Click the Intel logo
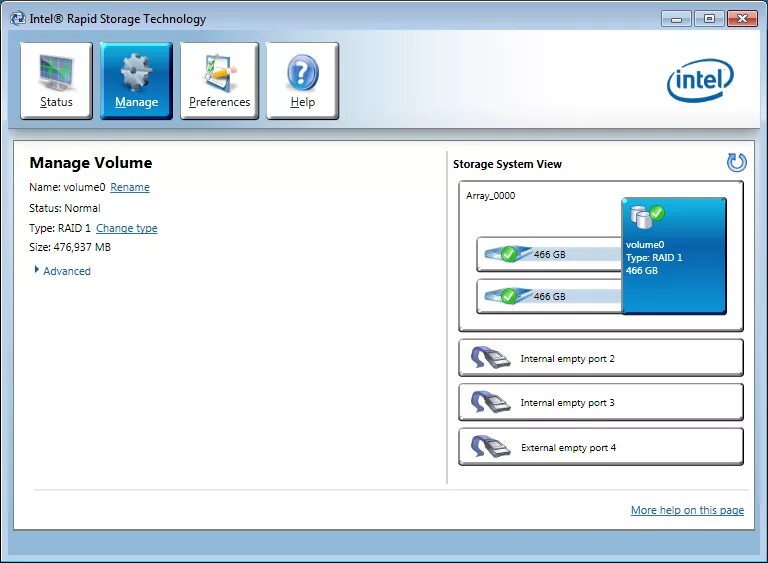Image resolution: width=768 pixels, height=563 pixels. pyautogui.click(x=700, y=81)
